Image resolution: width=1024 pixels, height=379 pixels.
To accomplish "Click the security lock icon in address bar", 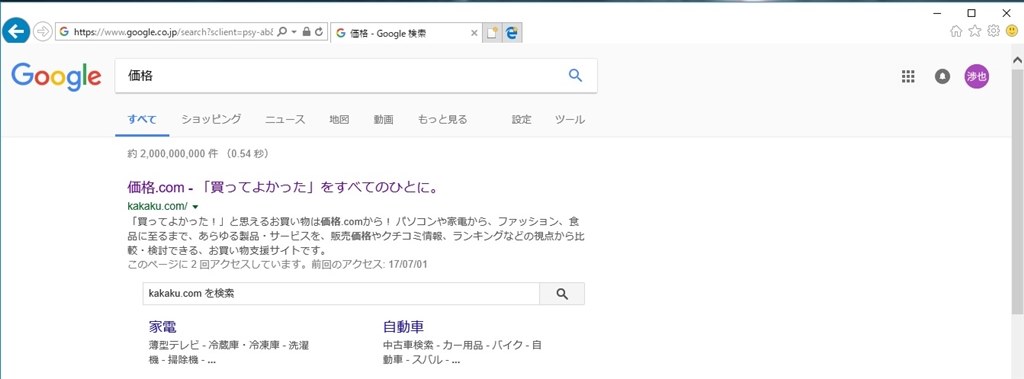I will tap(306, 32).
